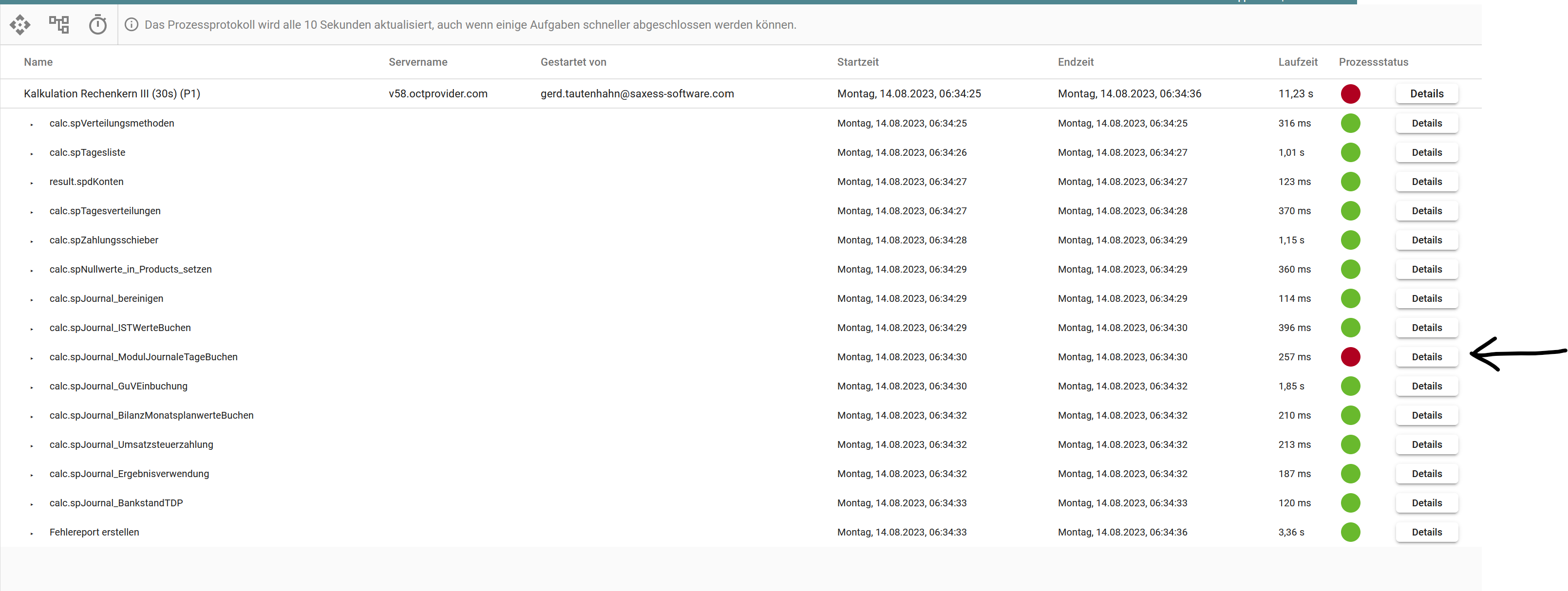Click the Laufzeit column header

click(1297, 62)
